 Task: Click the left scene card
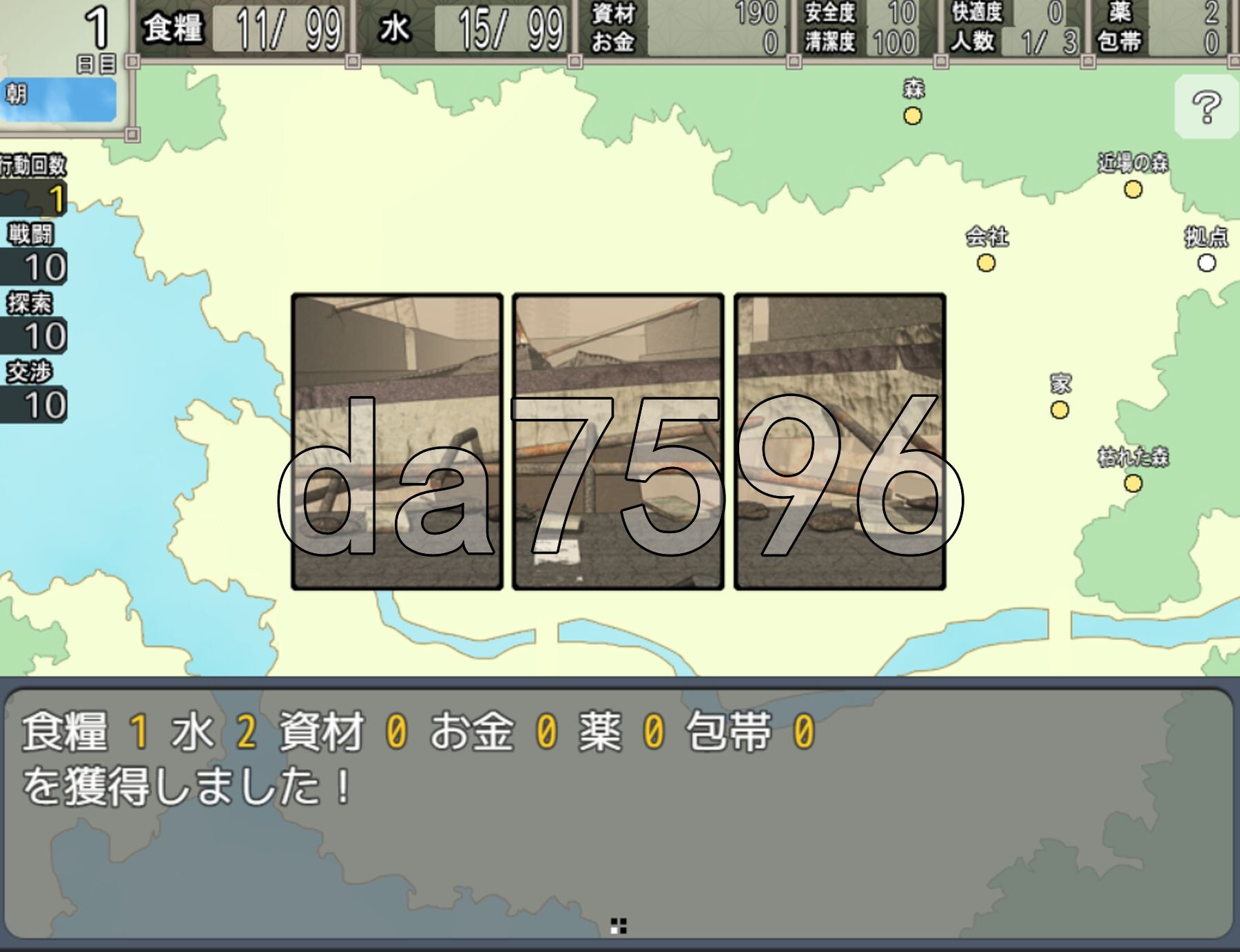click(397, 442)
